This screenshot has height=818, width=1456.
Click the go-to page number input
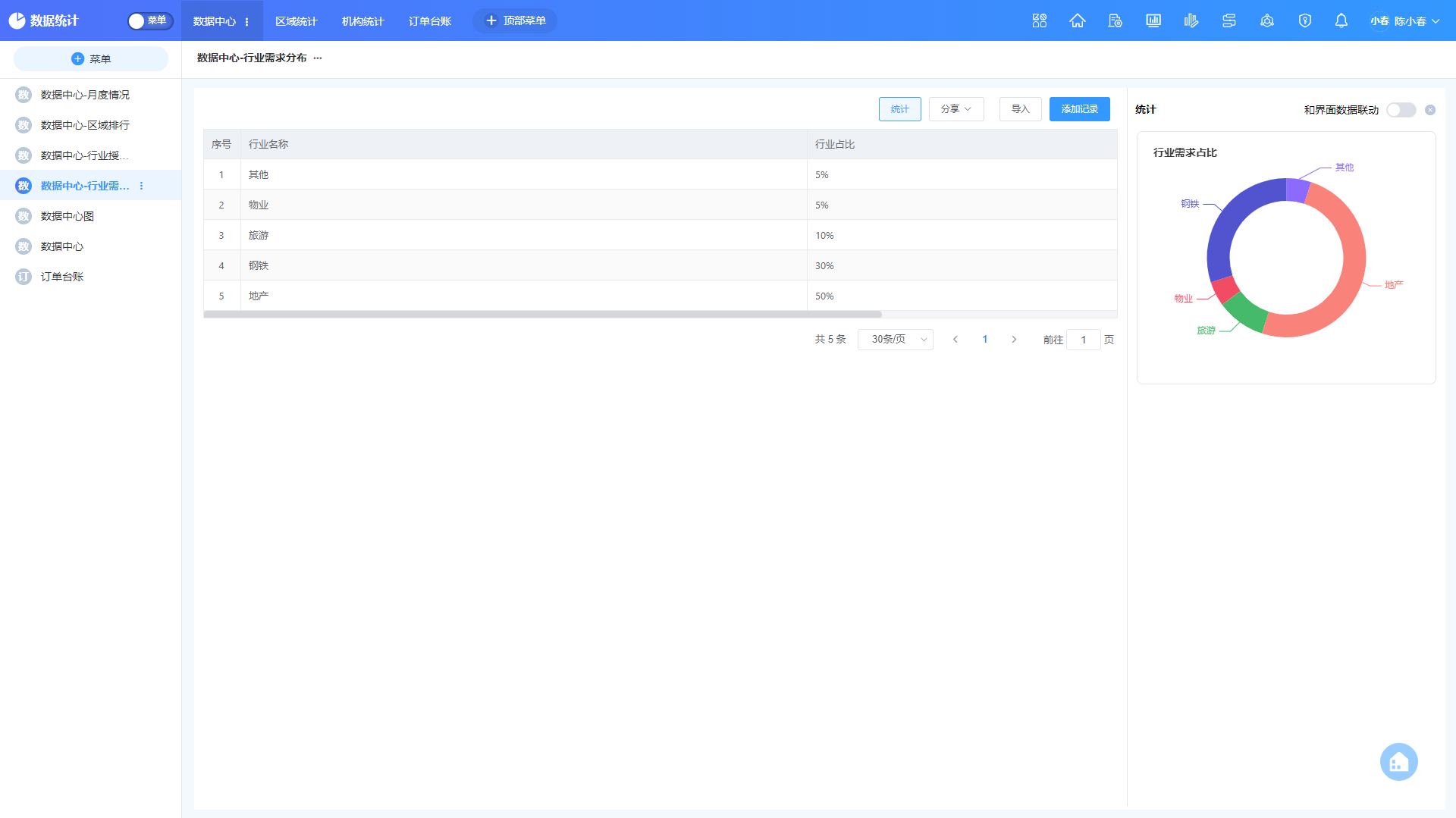tap(1083, 340)
